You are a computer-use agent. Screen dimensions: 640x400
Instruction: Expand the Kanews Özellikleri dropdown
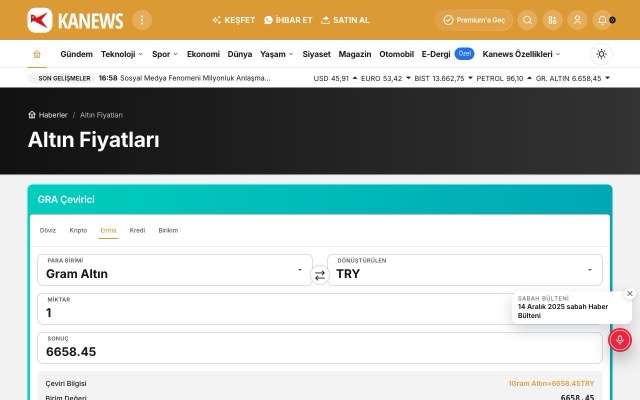[x=521, y=54]
